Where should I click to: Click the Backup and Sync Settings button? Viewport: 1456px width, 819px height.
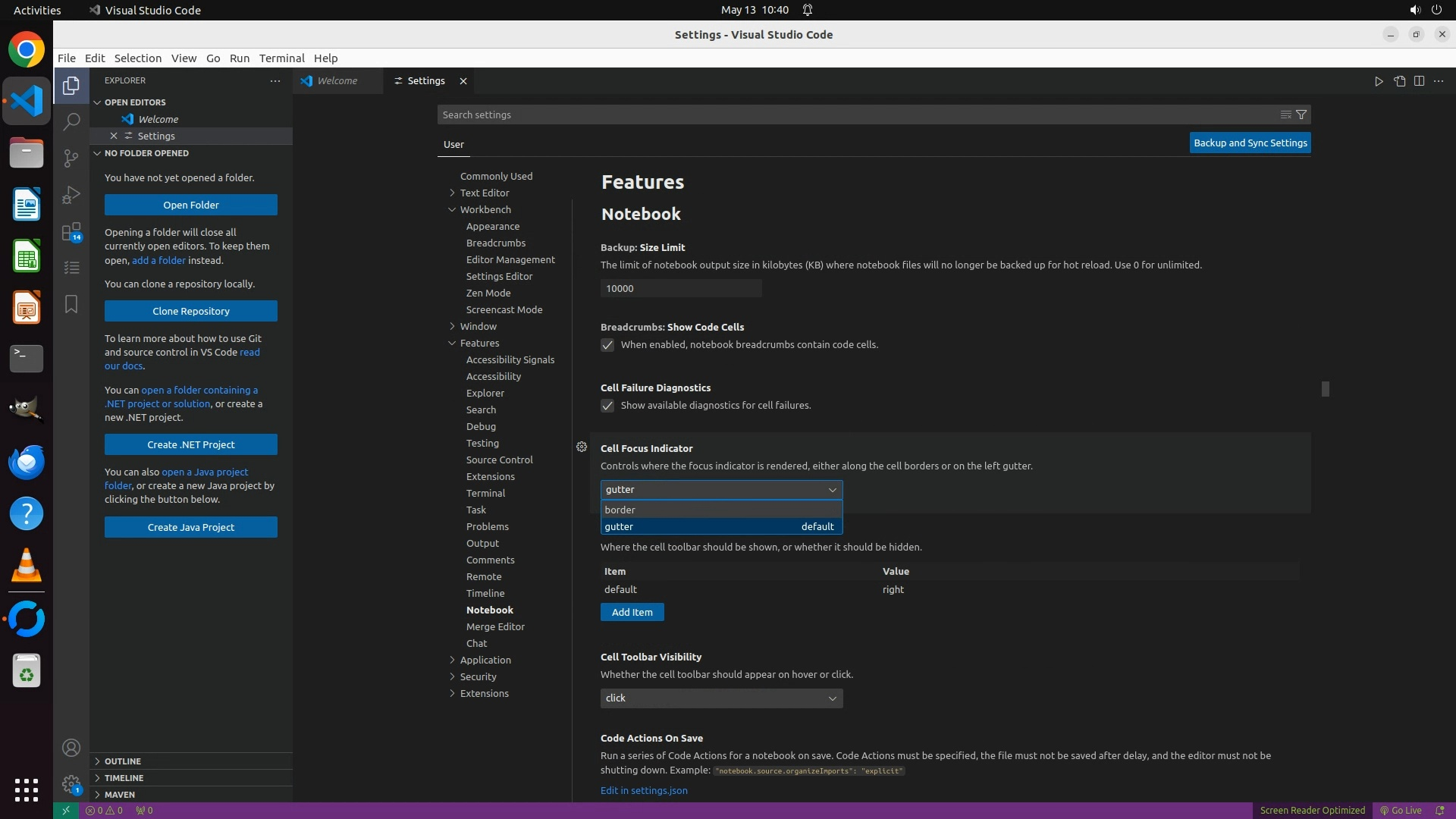1250,143
